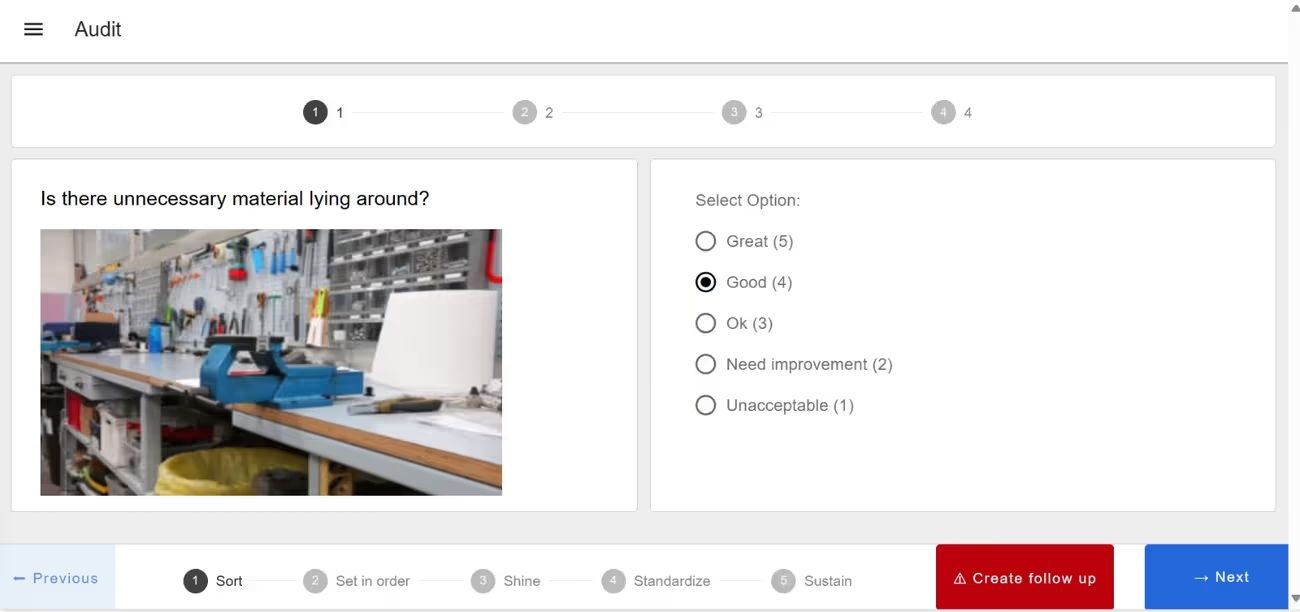The width and height of the screenshot is (1300, 612).
Task: Click the left arrow icon on Previous
Action: tap(17, 577)
